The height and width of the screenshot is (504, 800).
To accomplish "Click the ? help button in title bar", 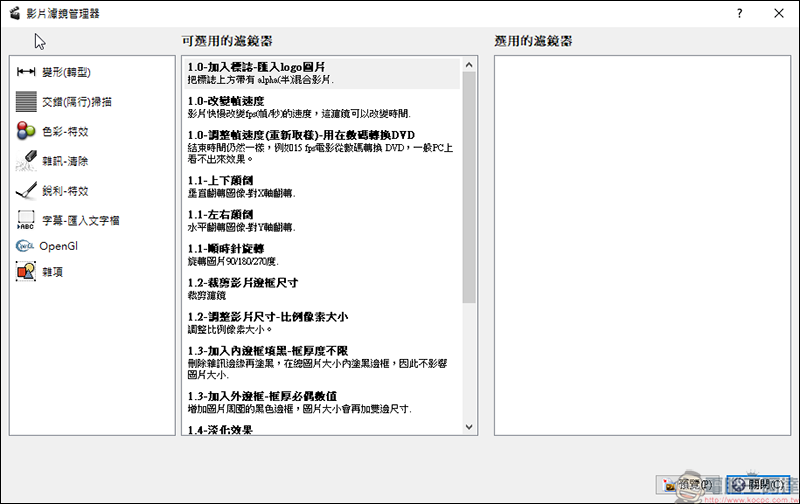I will click(739, 13).
